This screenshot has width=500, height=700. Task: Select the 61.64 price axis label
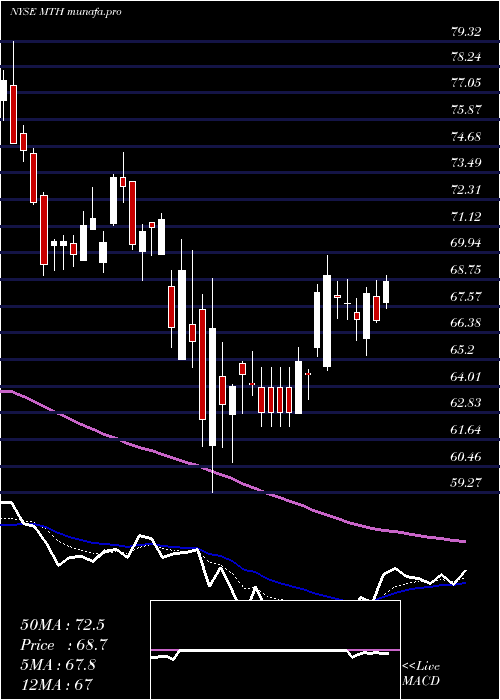point(466,429)
